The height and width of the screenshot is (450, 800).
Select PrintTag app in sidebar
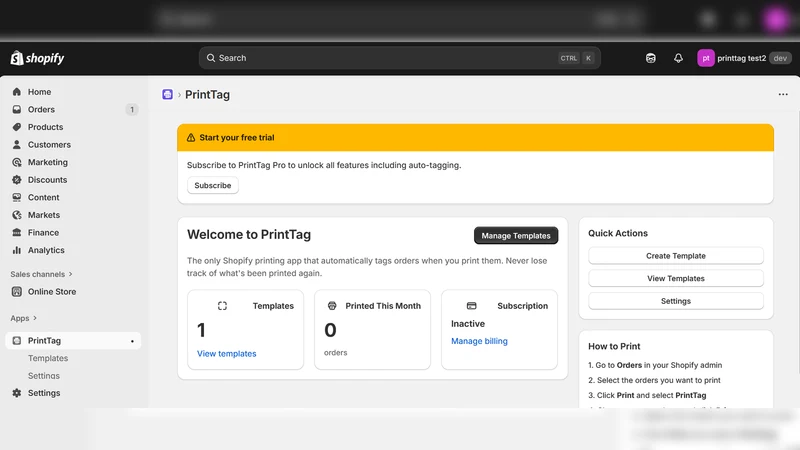click(x=73, y=340)
